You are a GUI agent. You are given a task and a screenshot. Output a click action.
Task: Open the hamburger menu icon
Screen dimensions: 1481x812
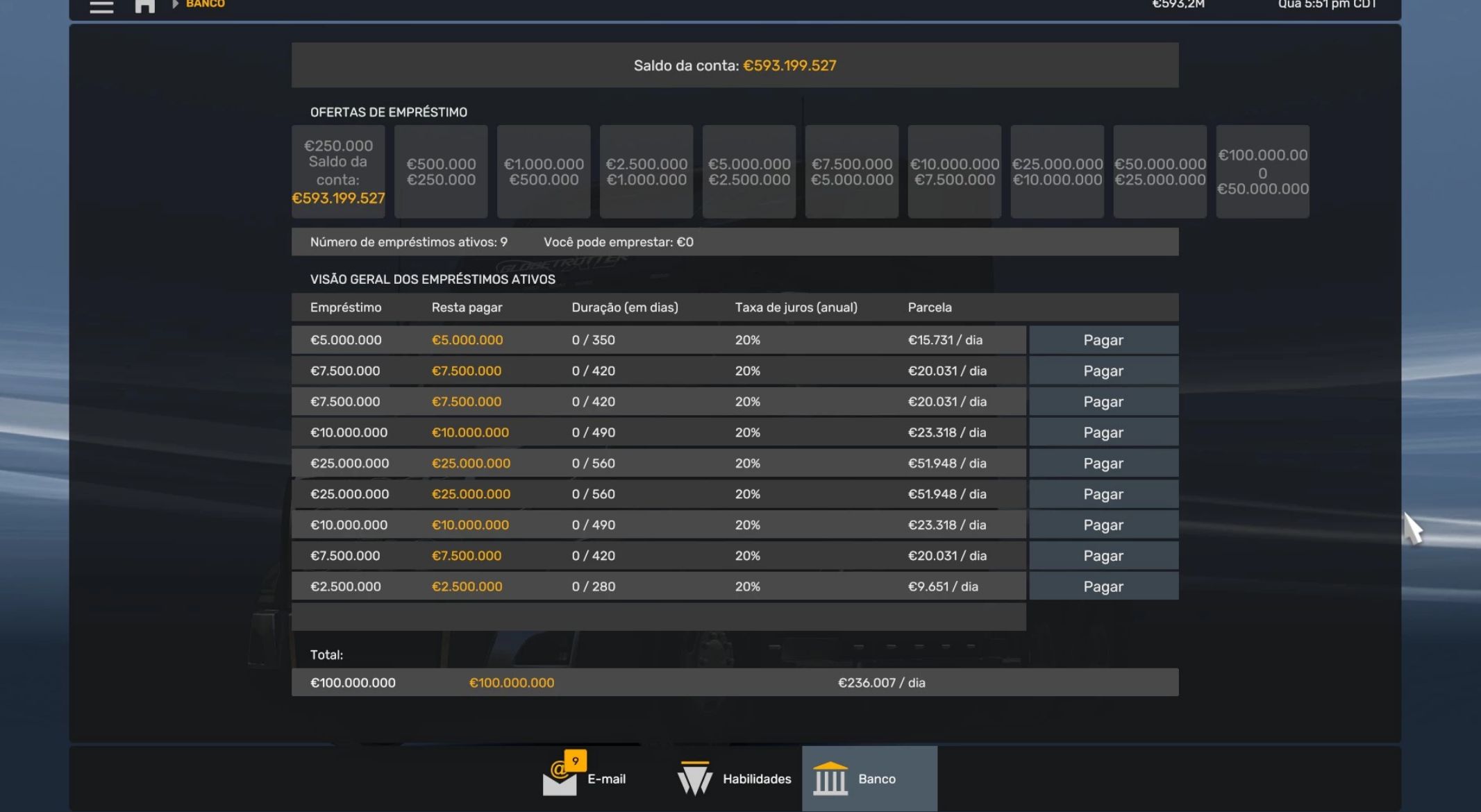click(x=101, y=6)
